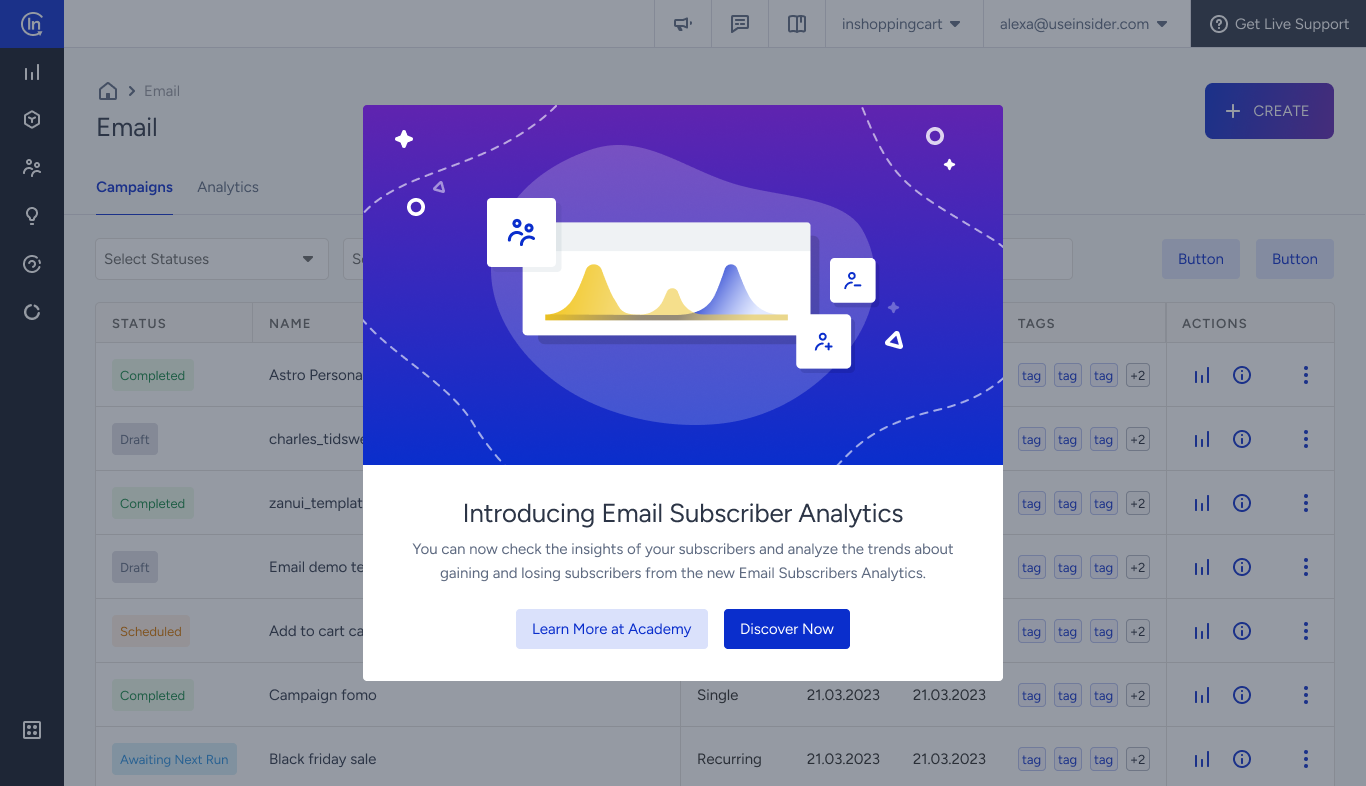Open more options for zanui_template row
Image resolution: width=1366 pixels, height=786 pixels.
pos(1306,503)
